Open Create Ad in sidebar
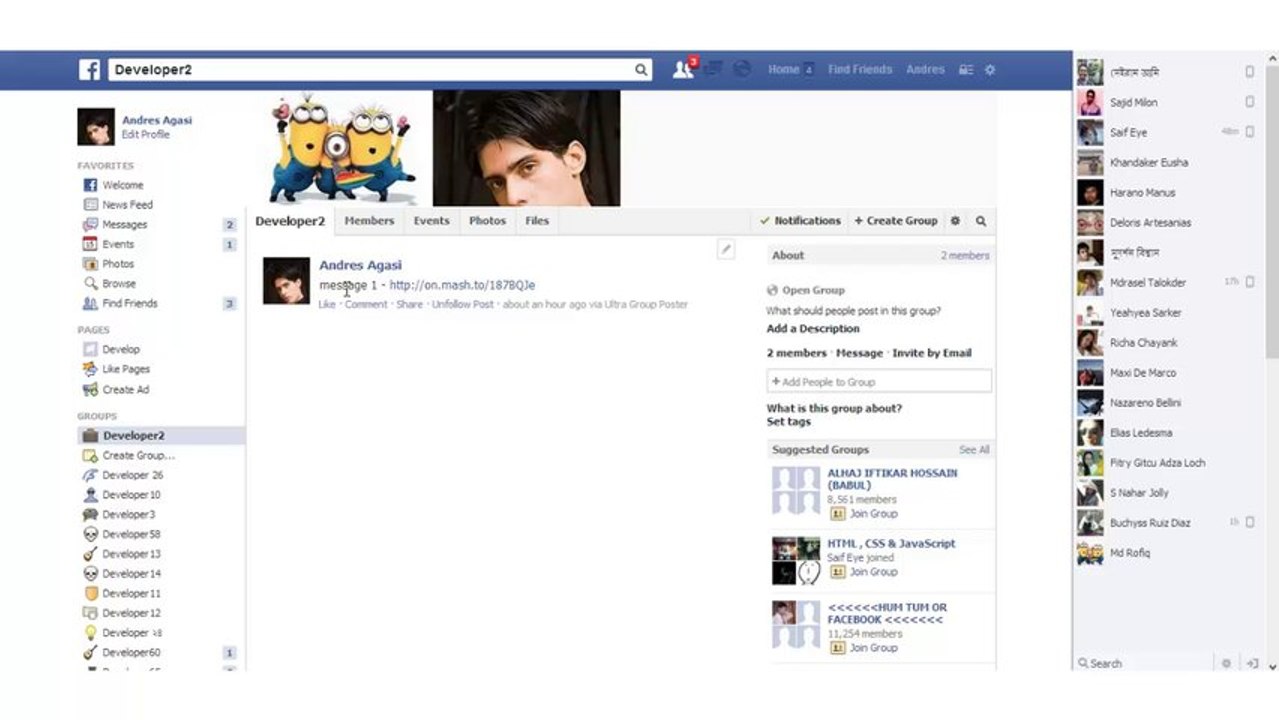The image size is (1279, 720). click(125, 390)
